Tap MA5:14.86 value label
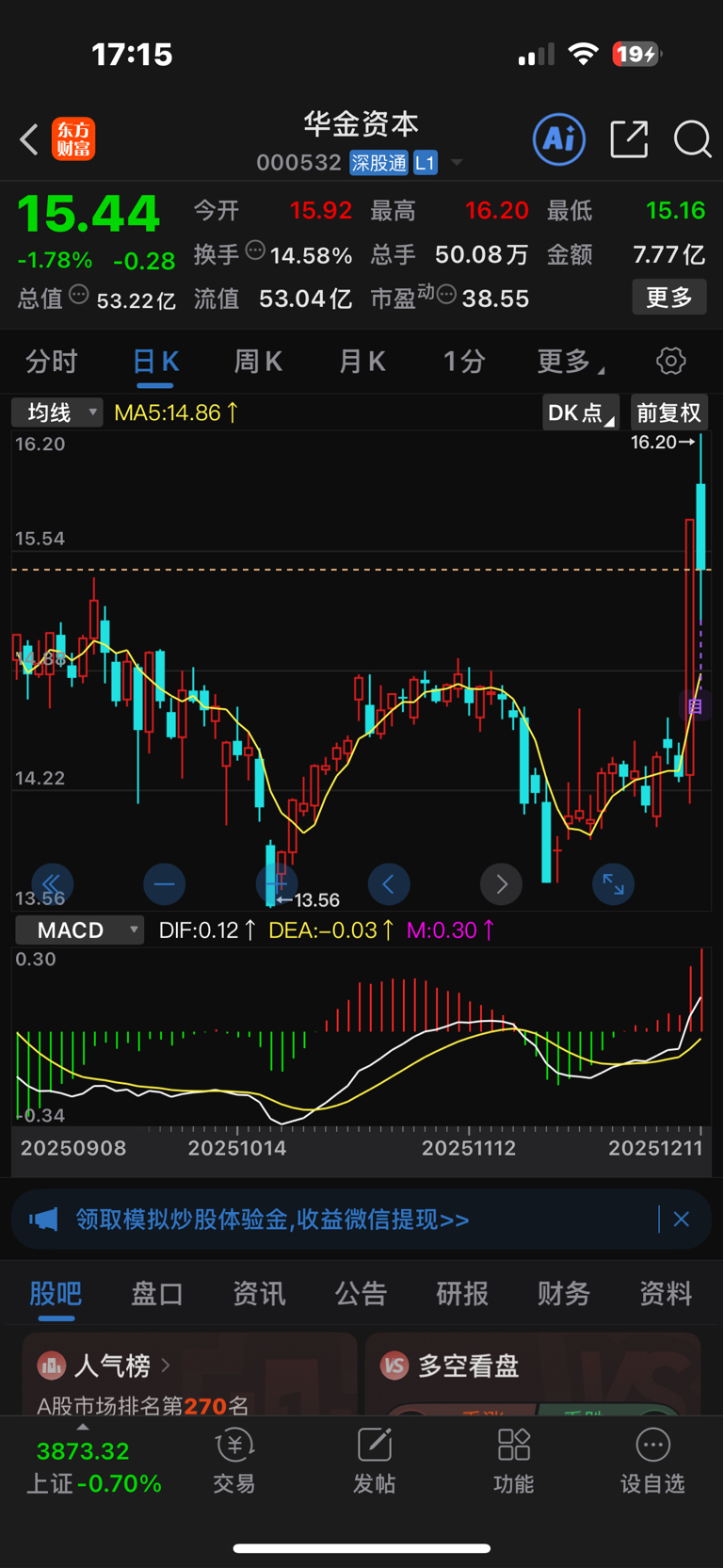Image resolution: width=724 pixels, height=1568 pixels. coord(176,412)
